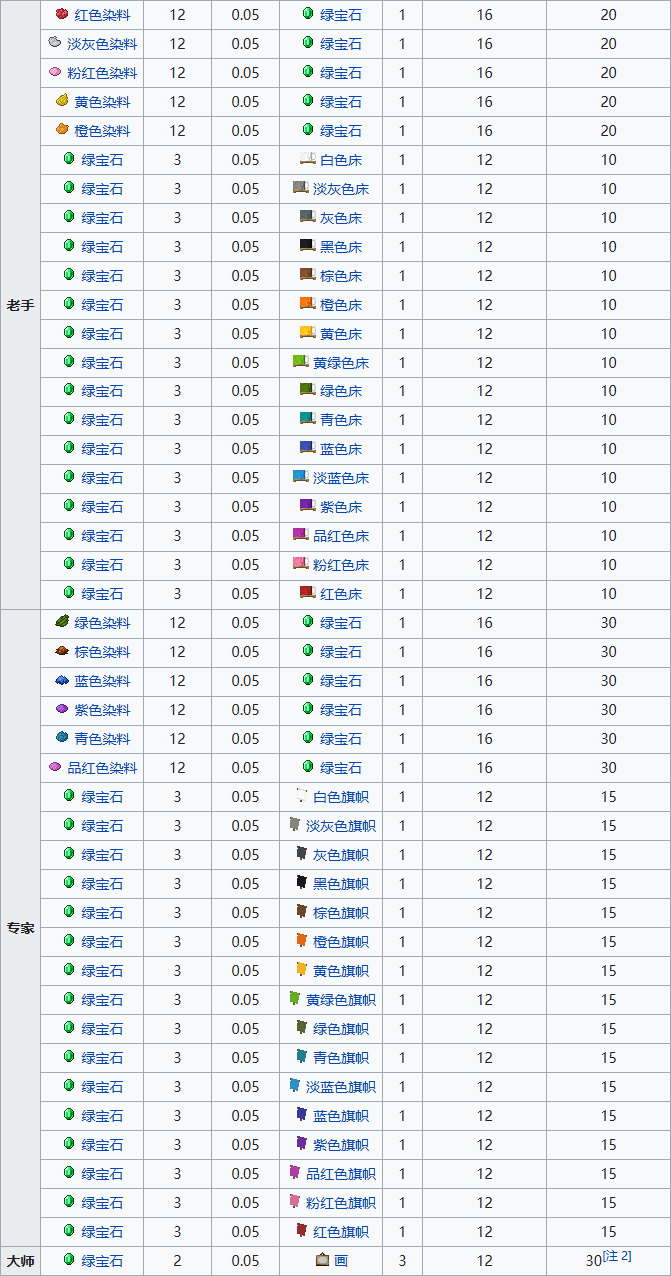Viewport: 671px width, 1276px height.
Task: Open the 淡灰色染料 link
Action: (x=102, y=44)
